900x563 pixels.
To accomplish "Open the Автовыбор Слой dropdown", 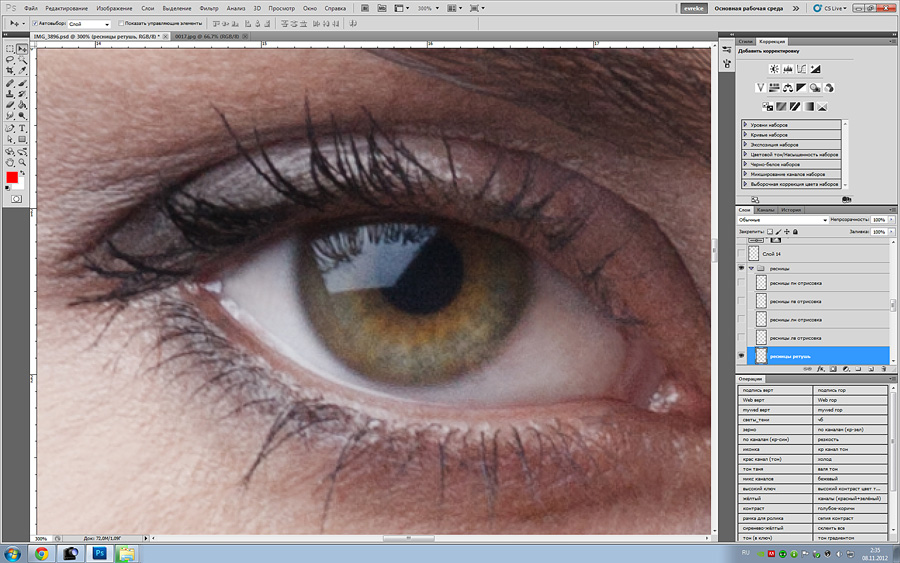I will point(89,24).
